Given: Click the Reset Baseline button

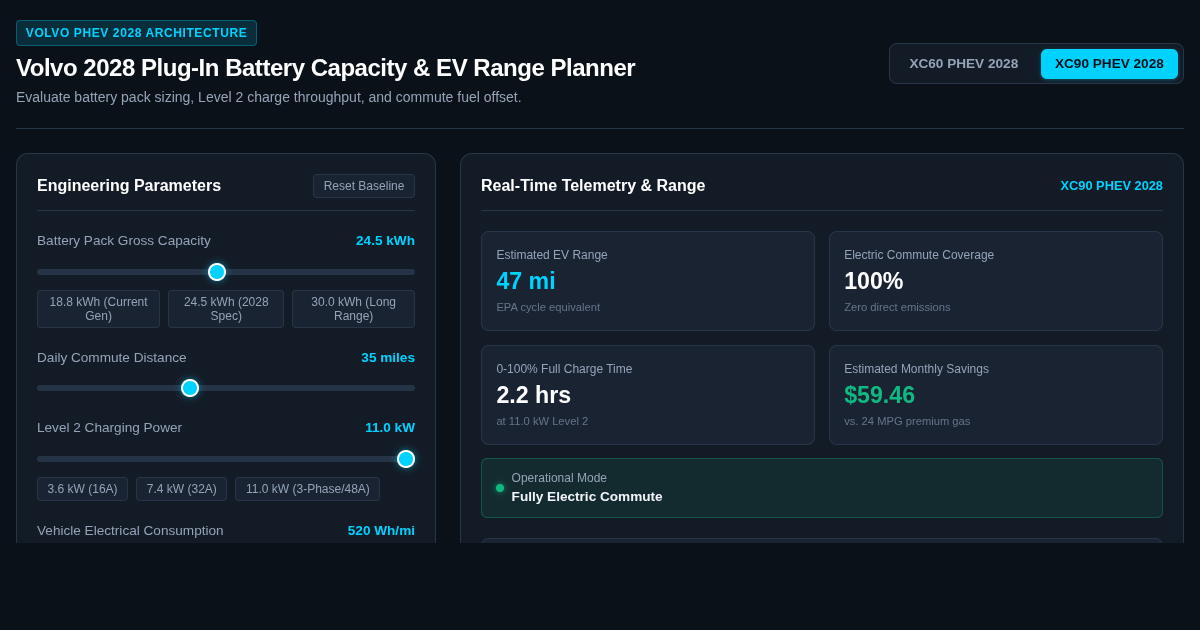Looking at the screenshot, I should click(x=364, y=186).
